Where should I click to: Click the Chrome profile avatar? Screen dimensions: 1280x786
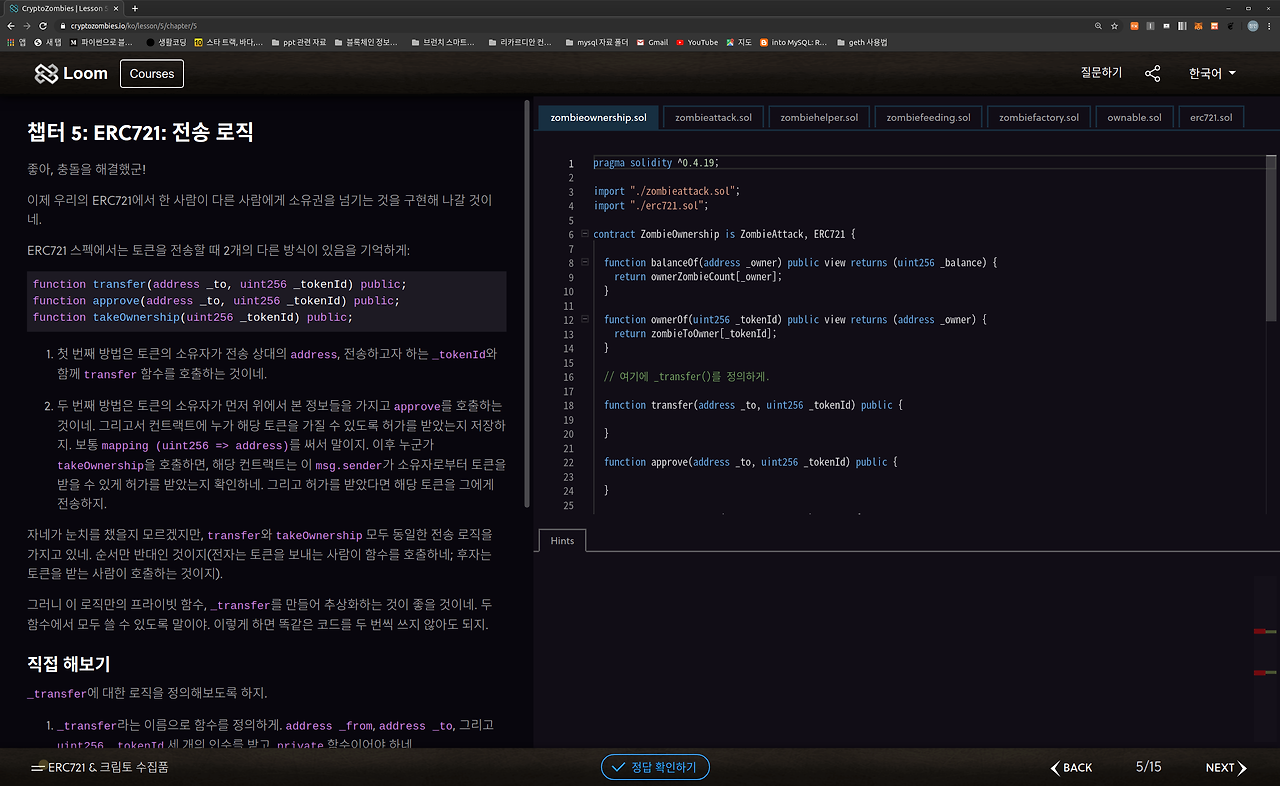[x=1252, y=25]
